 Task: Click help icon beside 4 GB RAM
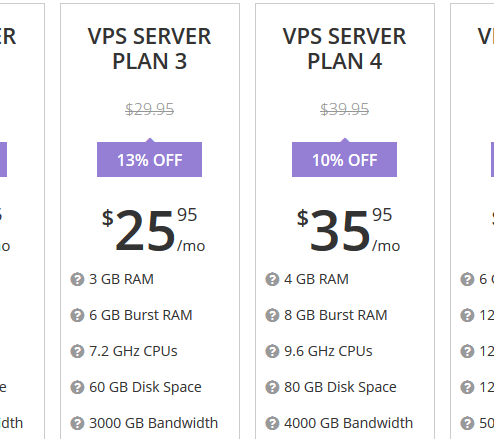(x=272, y=279)
